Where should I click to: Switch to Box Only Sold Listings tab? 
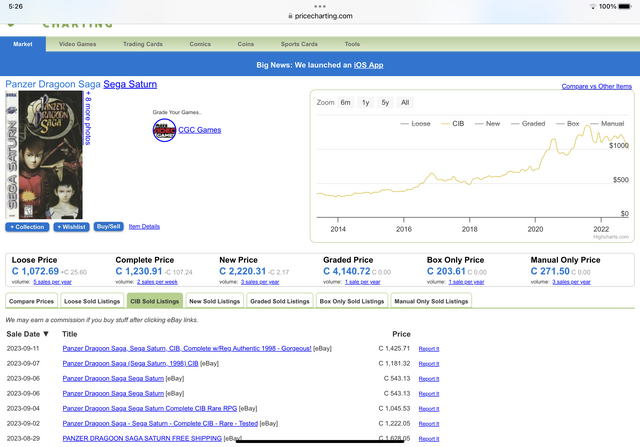[352, 301]
